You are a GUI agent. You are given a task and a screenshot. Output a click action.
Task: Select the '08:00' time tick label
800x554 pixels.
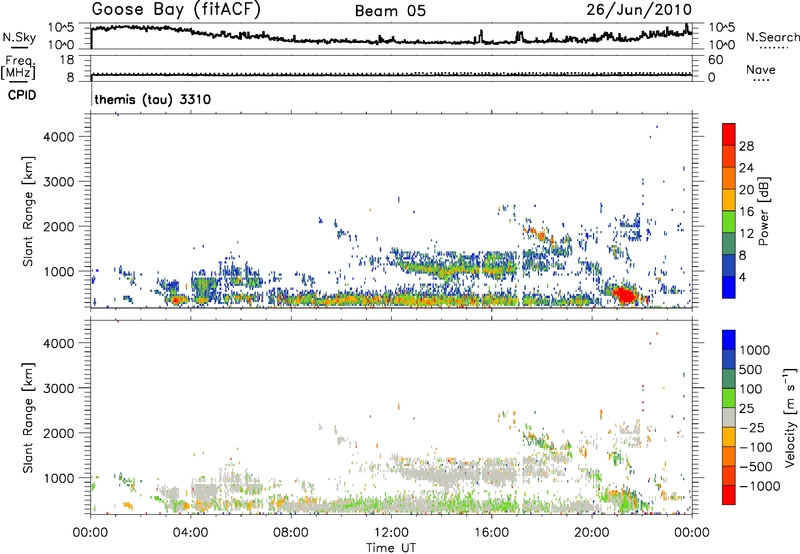tap(291, 533)
